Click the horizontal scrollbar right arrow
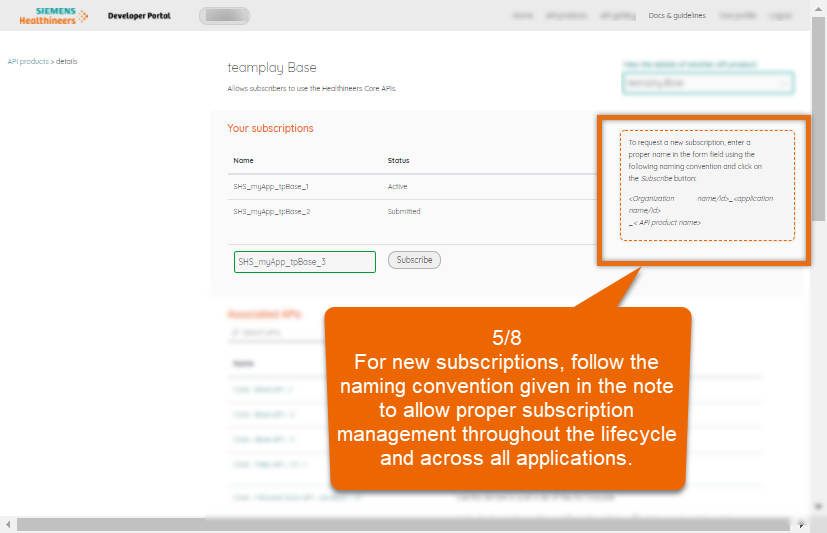Image resolution: width=827 pixels, height=533 pixels. (x=802, y=525)
